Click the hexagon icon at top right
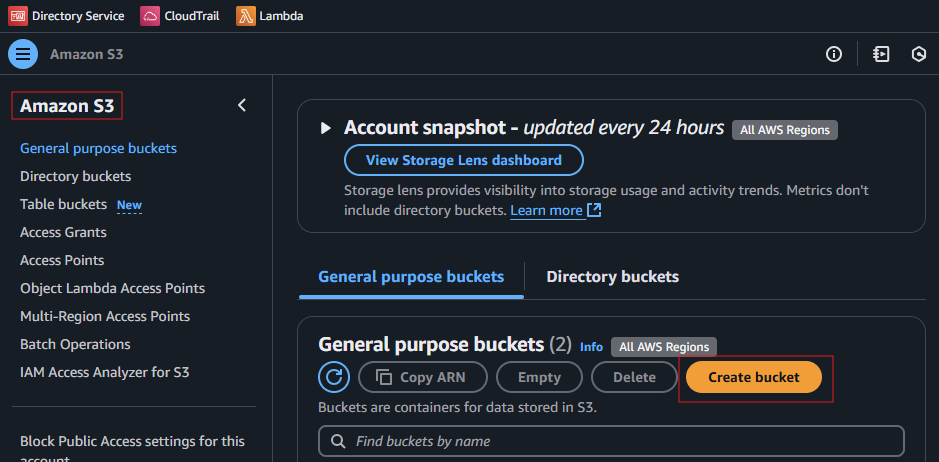This screenshot has height=462, width=939. point(919,55)
